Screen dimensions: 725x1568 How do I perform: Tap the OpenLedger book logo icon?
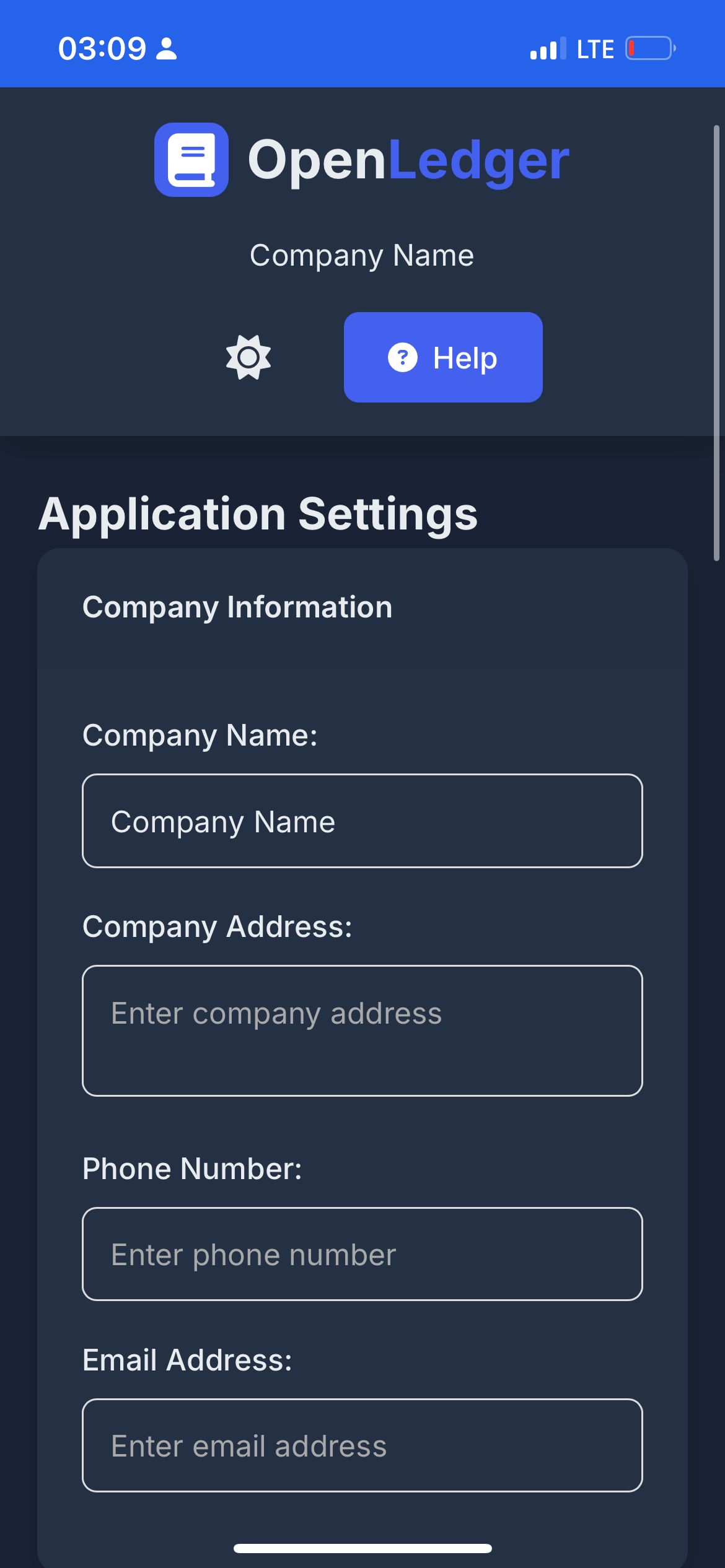click(x=191, y=160)
